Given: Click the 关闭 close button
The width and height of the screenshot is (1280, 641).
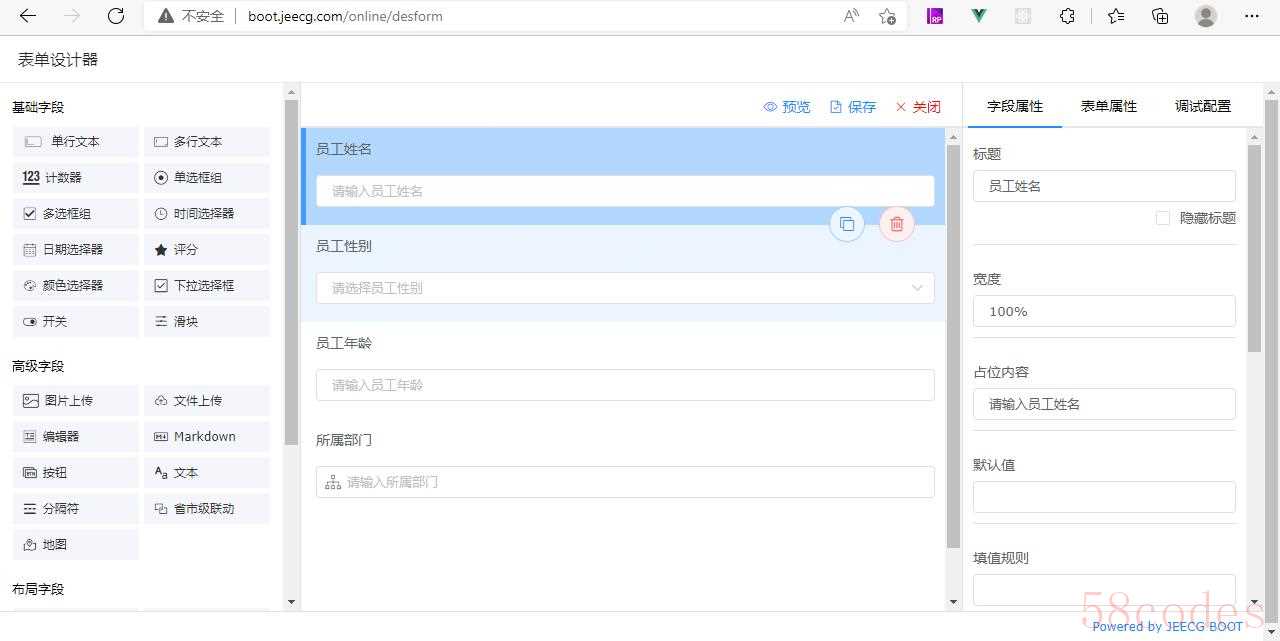Looking at the screenshot, I should pyautogui.click(x=918, y=107).
